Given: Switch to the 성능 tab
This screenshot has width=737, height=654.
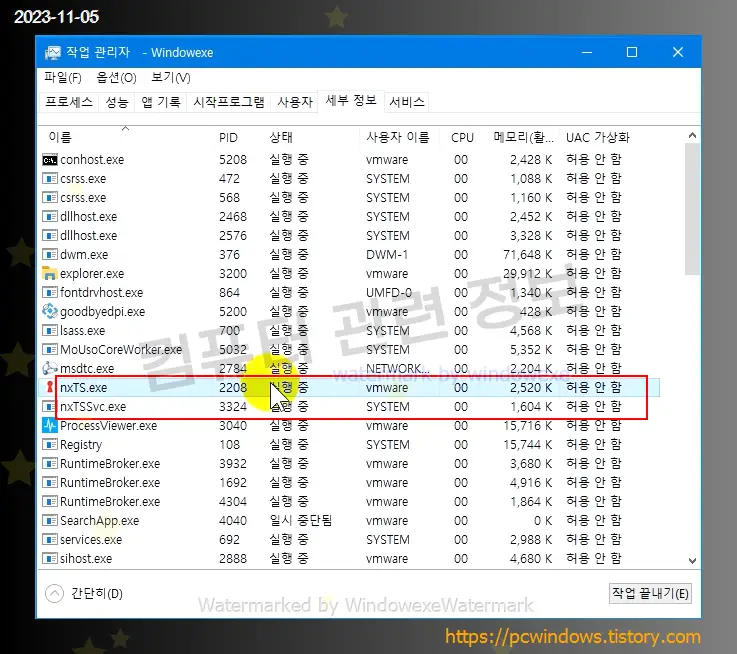Looking at the screenshot, I should [117, 102].
